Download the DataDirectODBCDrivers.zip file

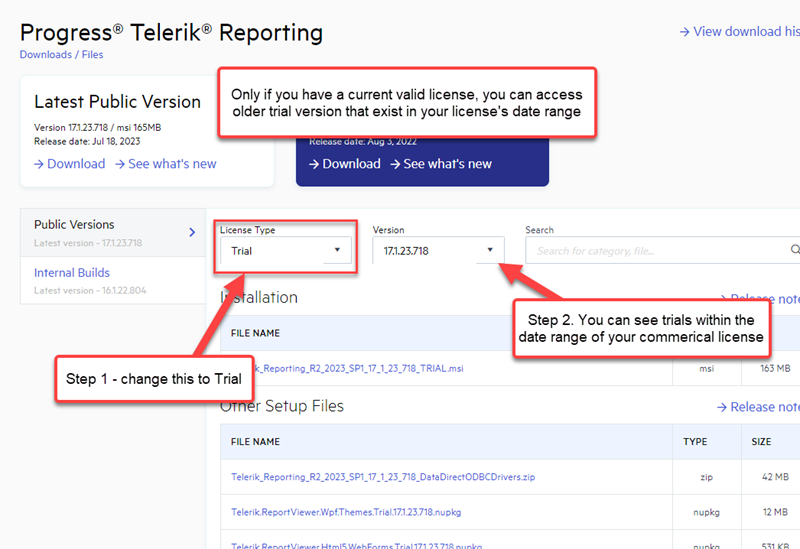(383, 477)
